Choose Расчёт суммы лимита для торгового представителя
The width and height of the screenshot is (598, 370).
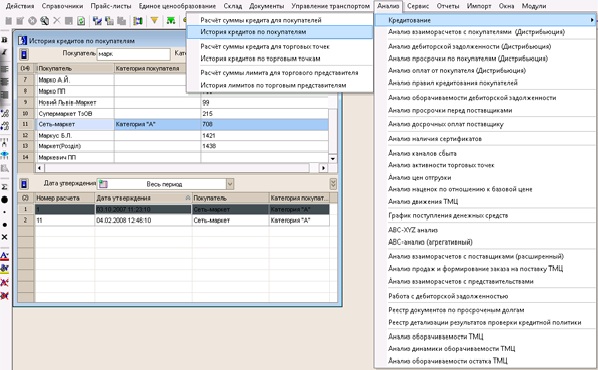coord(280,72)
